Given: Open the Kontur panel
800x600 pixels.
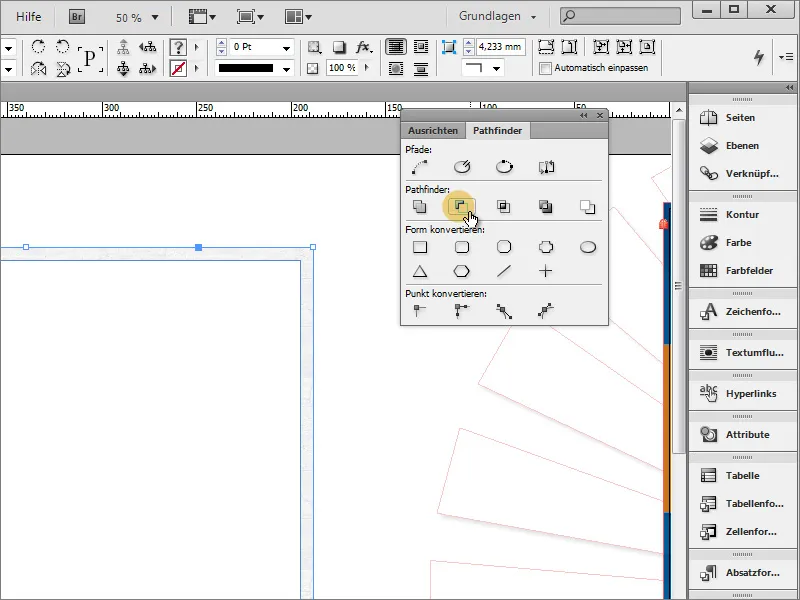Looking at the screenshot, I should 742,215.
